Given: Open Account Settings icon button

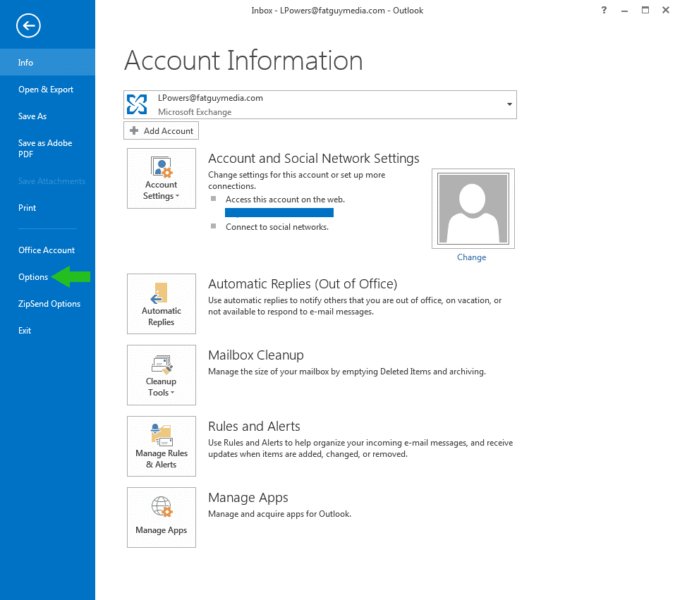Looking at the screenshot, I should (161, 178).
